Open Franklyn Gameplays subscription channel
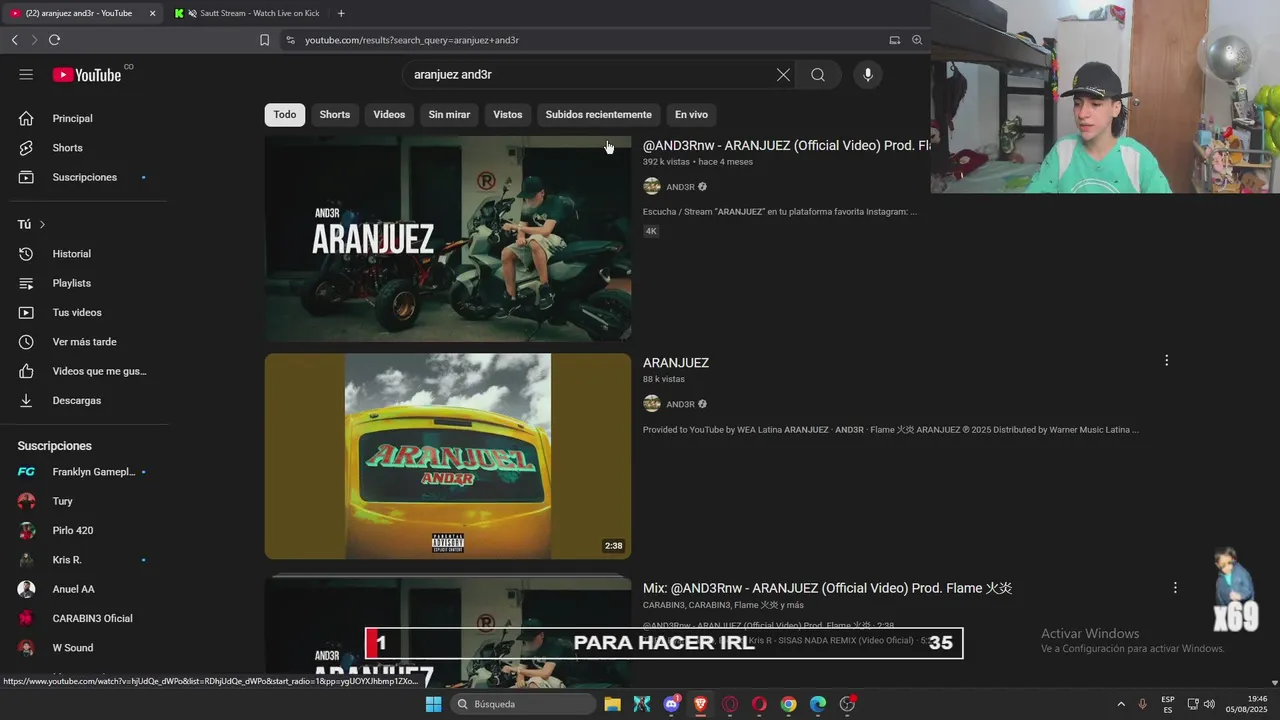The width and height of the screenshot is (1280, 720). 84,472
